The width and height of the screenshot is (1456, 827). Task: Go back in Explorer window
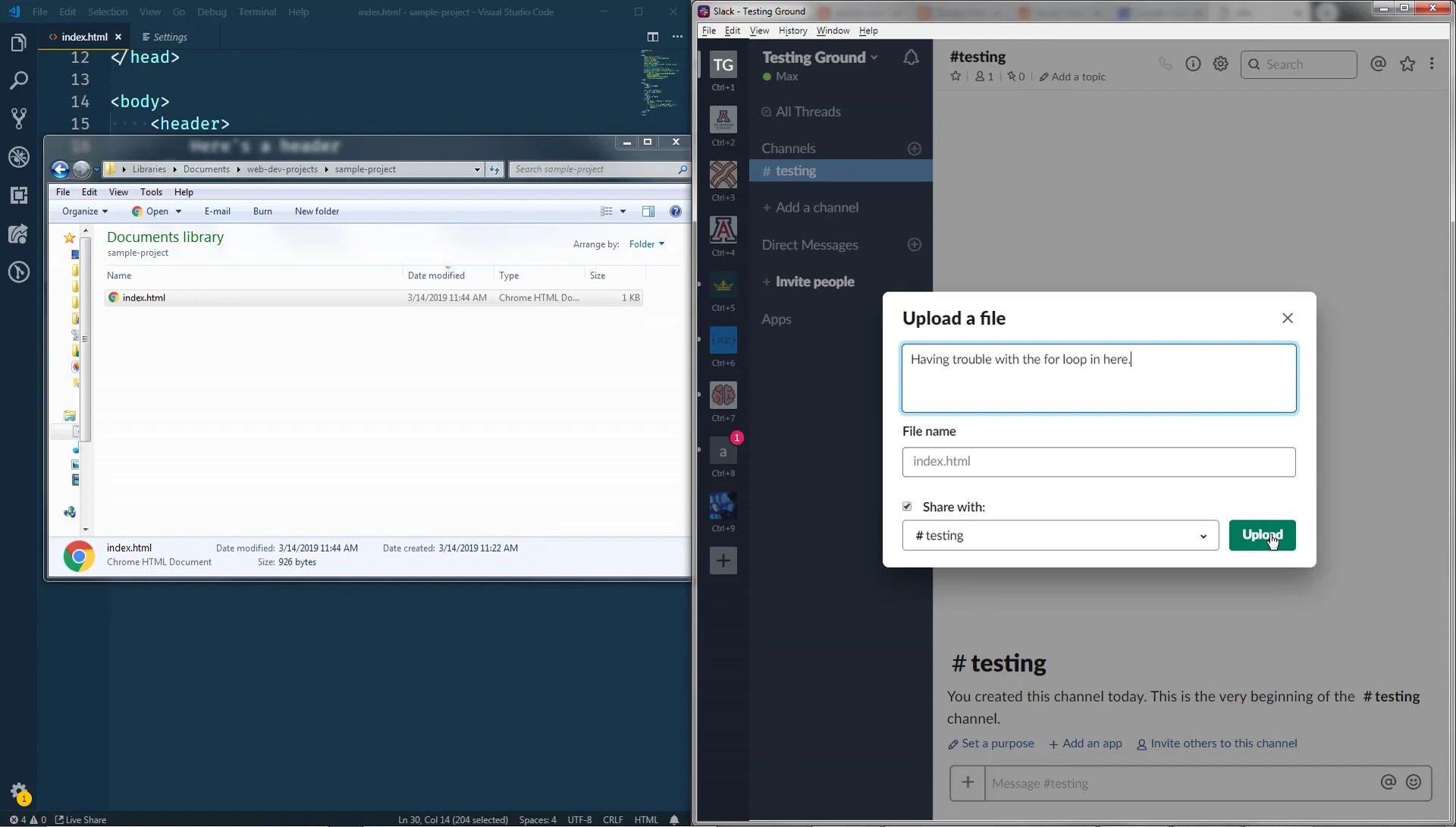61,169
